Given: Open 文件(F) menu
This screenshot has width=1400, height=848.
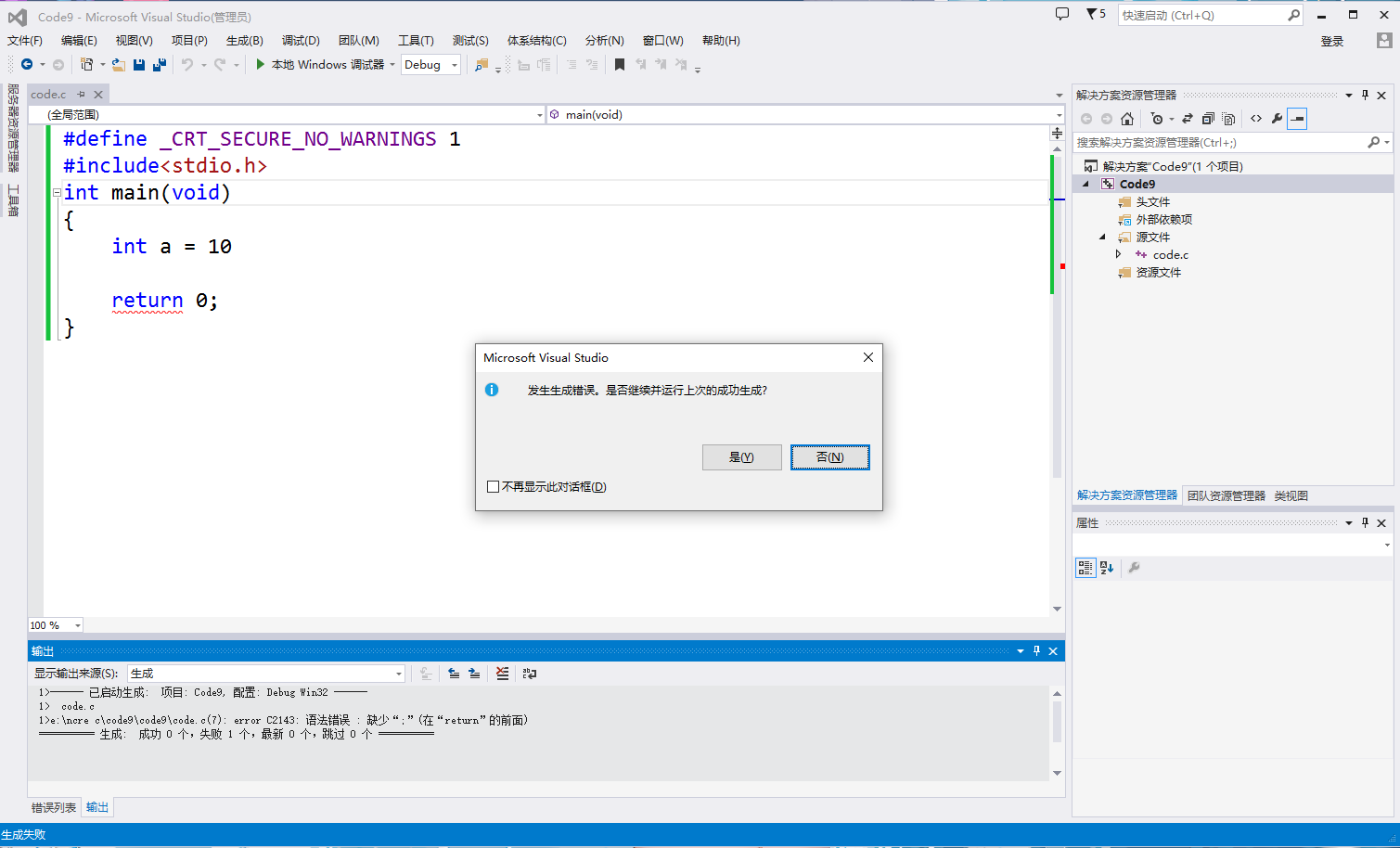Looking at the screenshot, I should (x=25, y=41).
